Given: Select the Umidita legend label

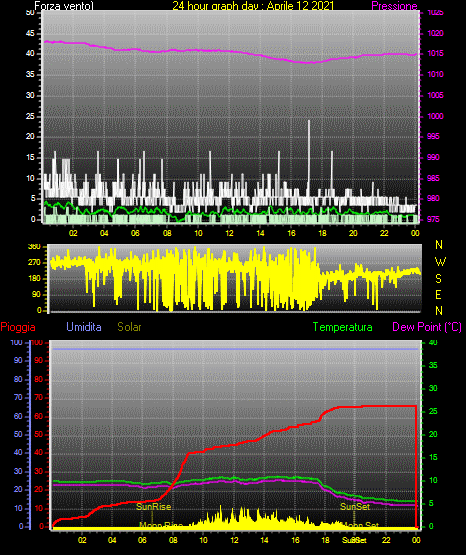Looking at the screenshot, I should click(84, 327).
